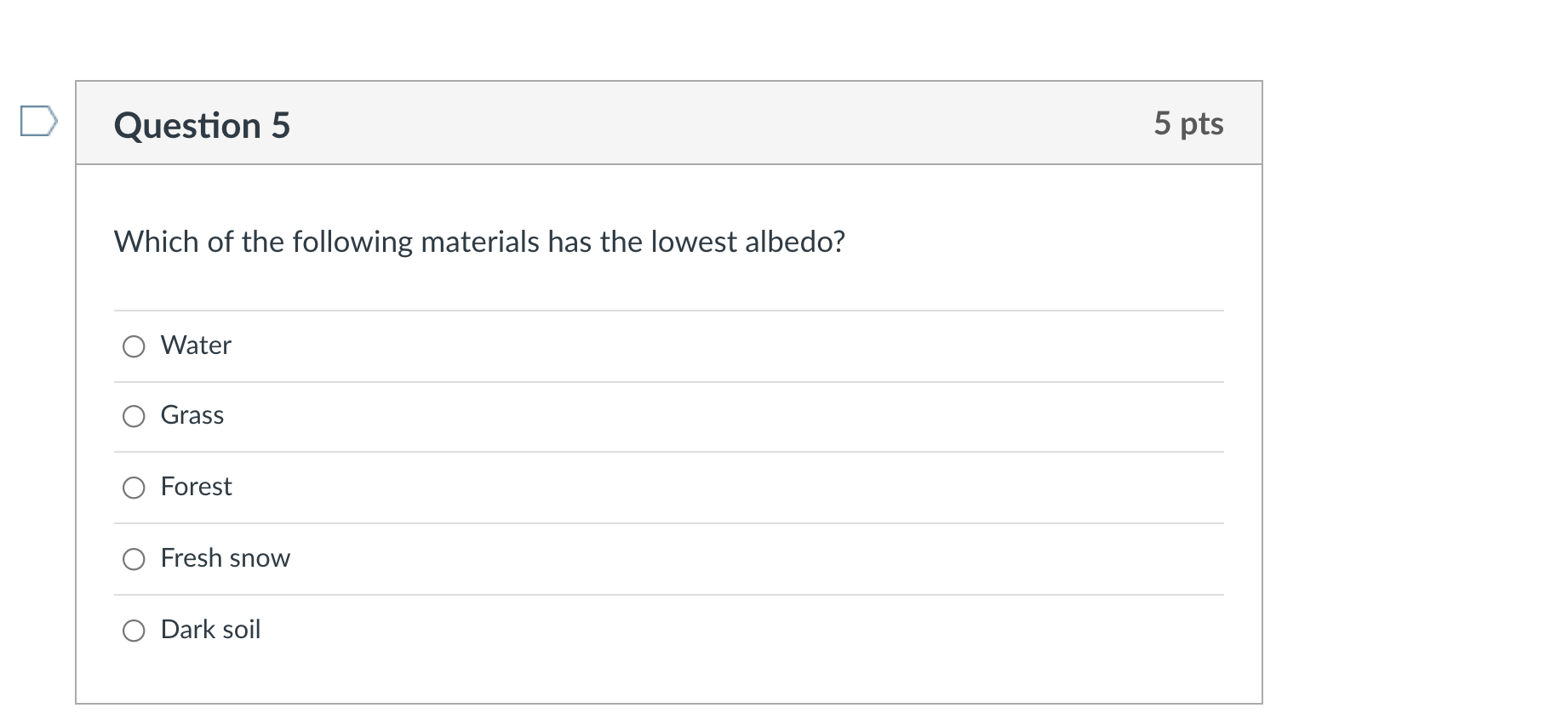This screenshot has width=1568, height=725.
Task: Select the Water radio button
Action: [133, 345]
